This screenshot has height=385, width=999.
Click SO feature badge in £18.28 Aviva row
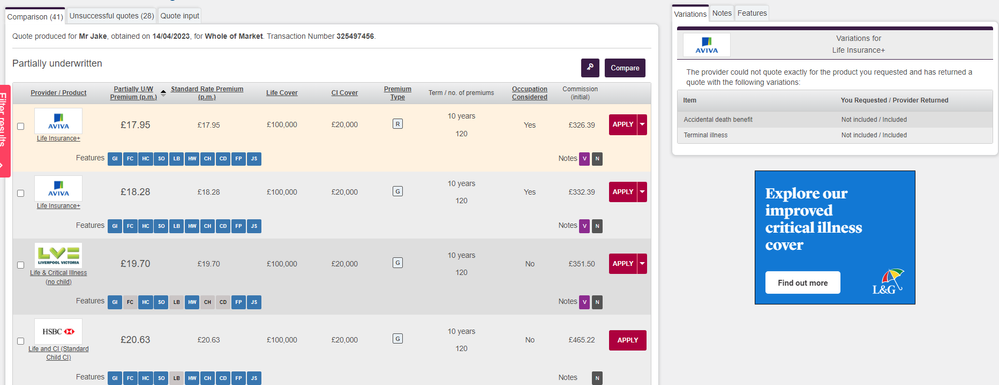tap(161, 226)
